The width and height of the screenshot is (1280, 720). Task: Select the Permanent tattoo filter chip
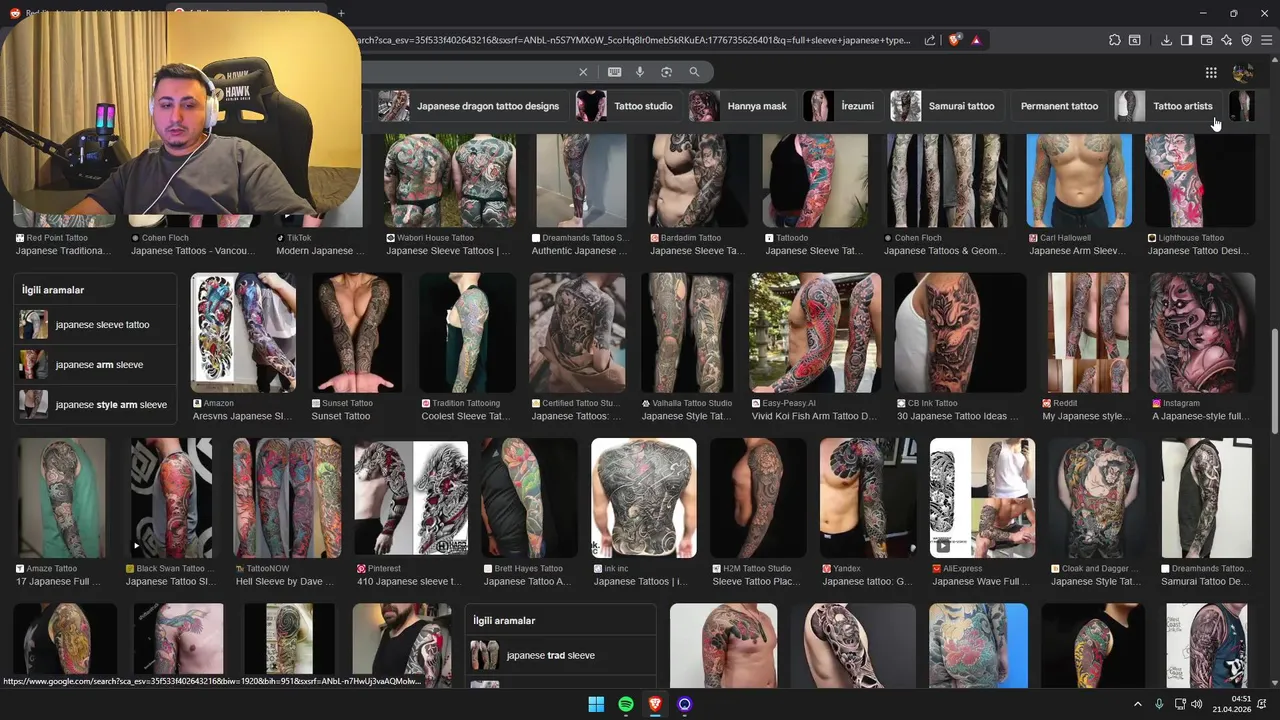(1059, 106)
